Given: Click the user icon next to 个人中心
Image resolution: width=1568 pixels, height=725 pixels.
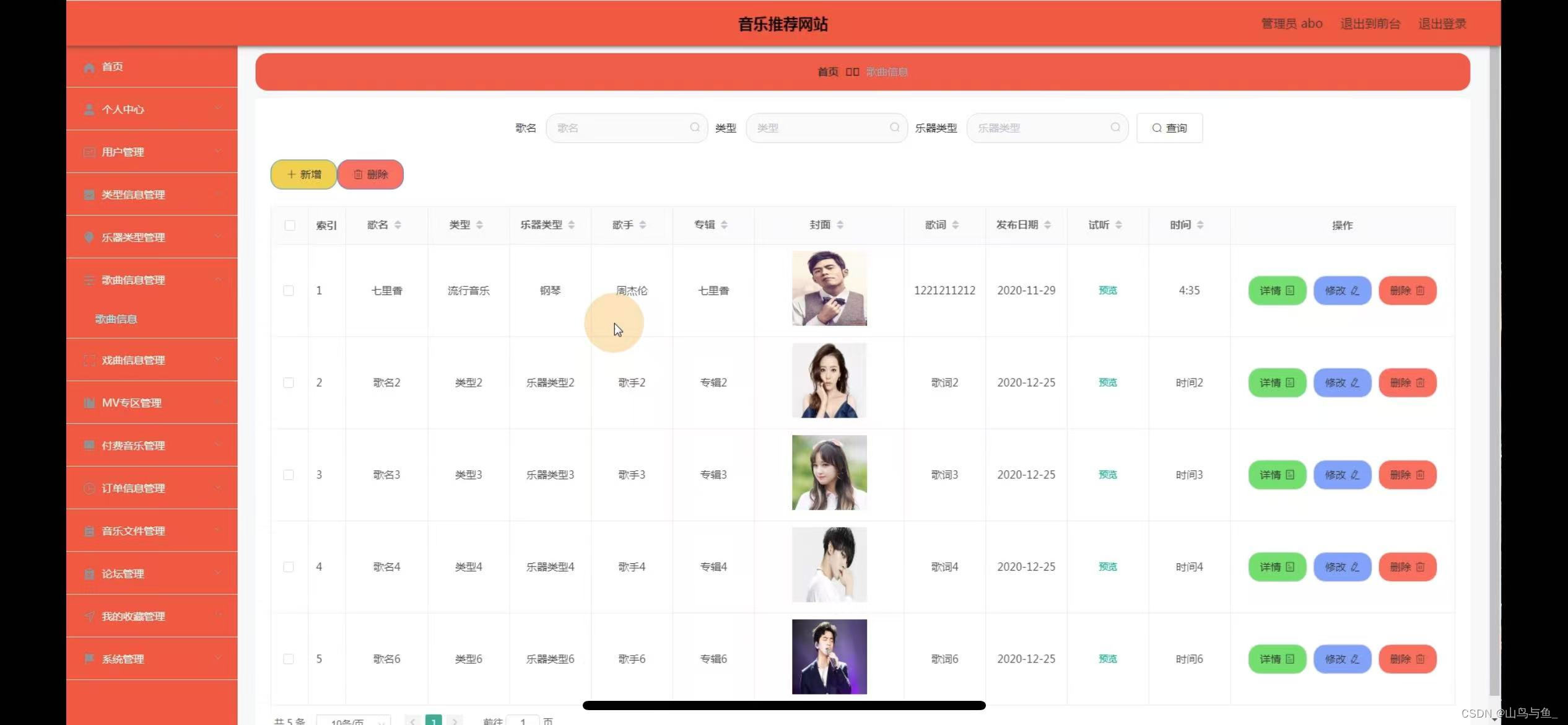Looking at the screenshot, I should coord(89,110).
